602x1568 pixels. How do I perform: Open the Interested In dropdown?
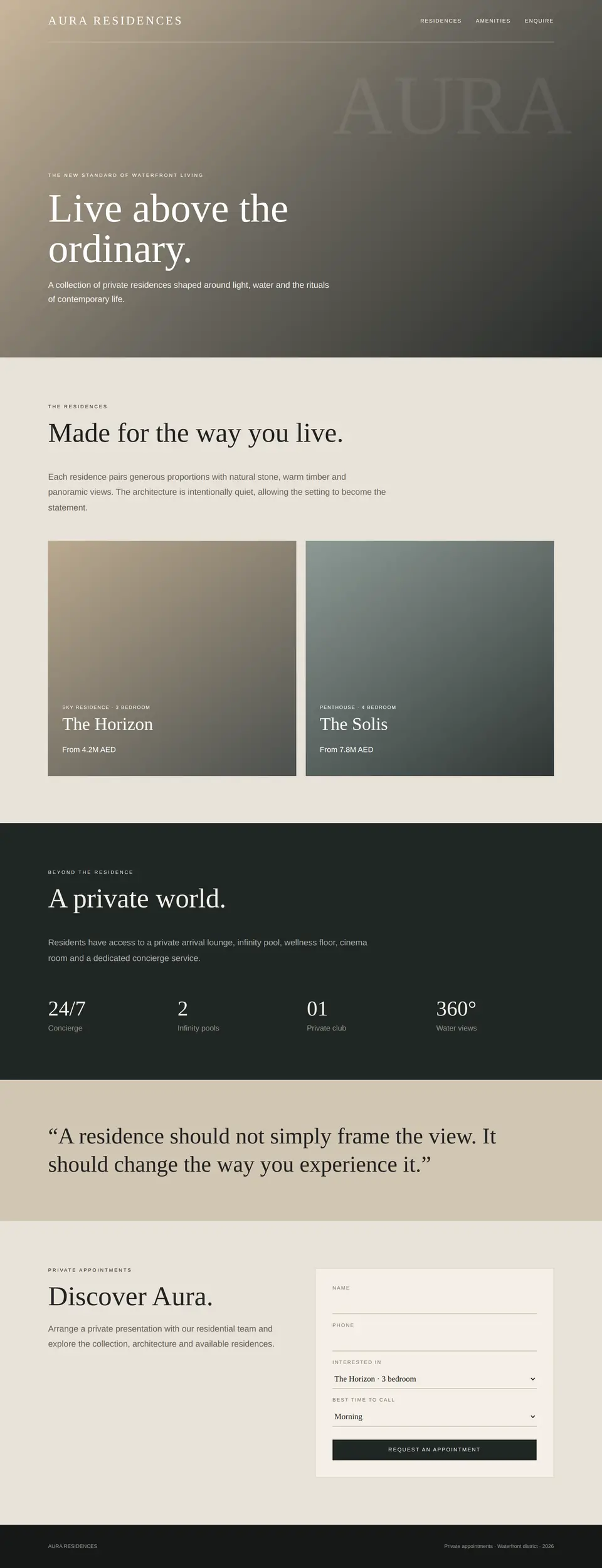pos(434,1379)
